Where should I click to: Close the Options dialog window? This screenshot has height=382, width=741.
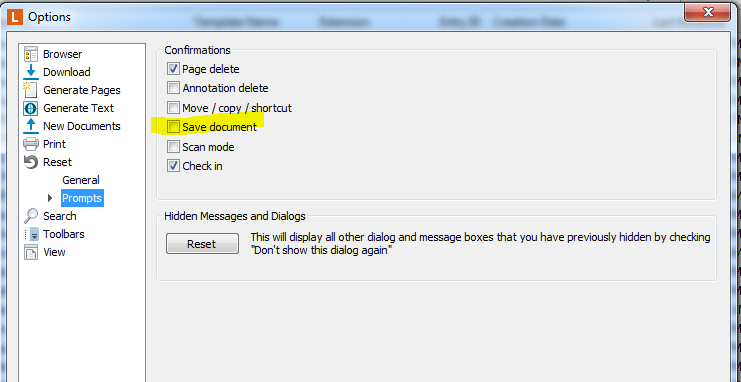pyautogui.click(x=708, y=12)
